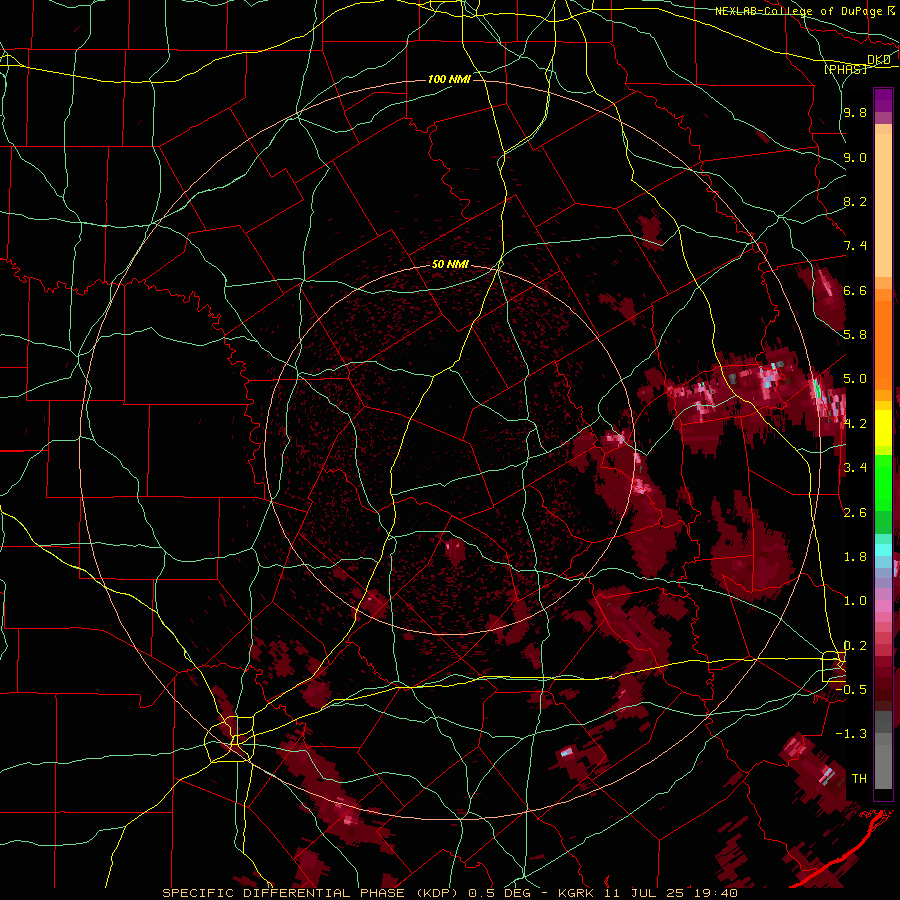
Task: Click the 6.6 value on the KDP scale
Action: click(855, 290)
